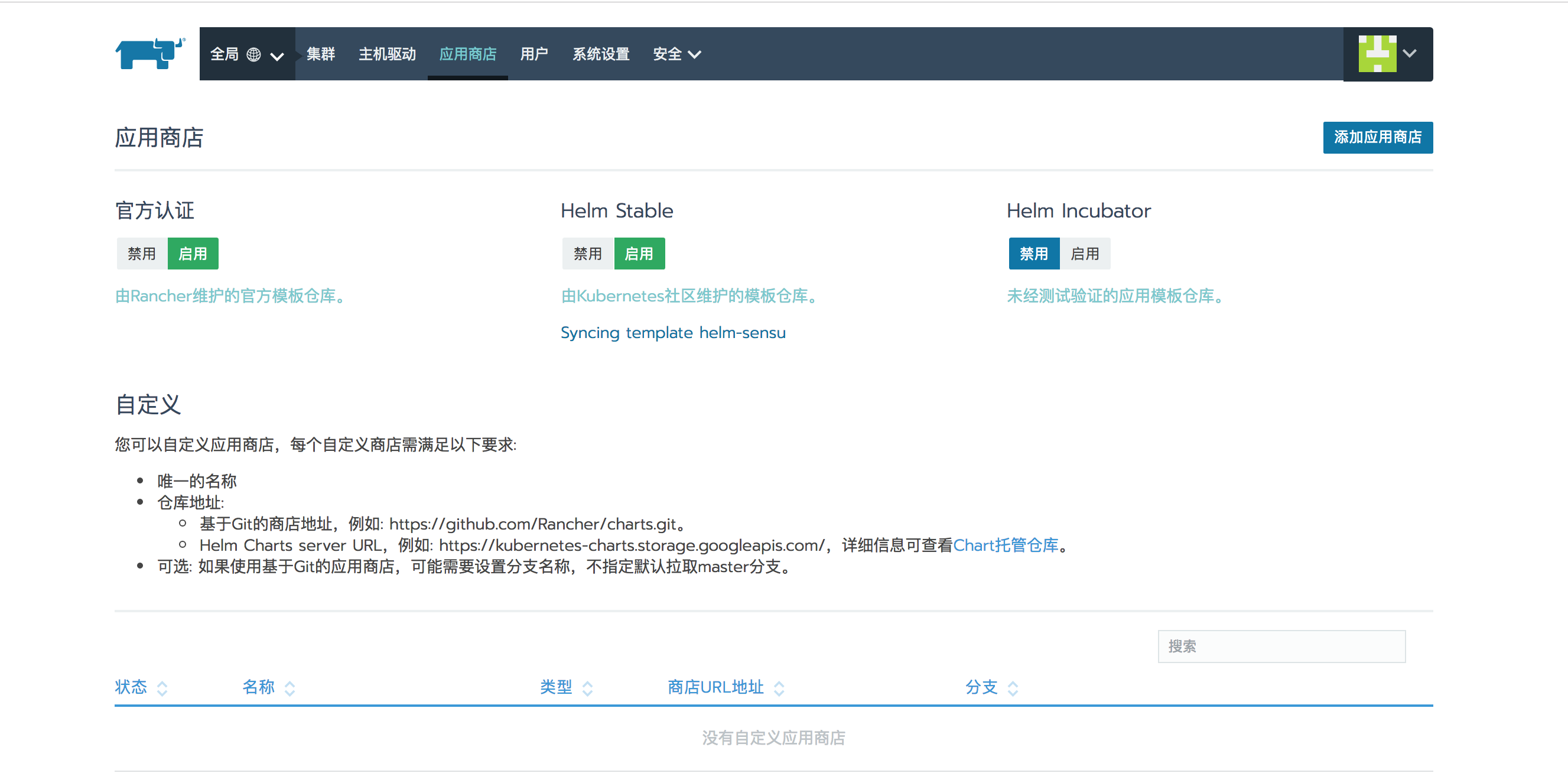This screenshot has width=1568, height=773.
Task: Disable the Helm Stable catalog with 禁用
Action: [x=587, y=254]
